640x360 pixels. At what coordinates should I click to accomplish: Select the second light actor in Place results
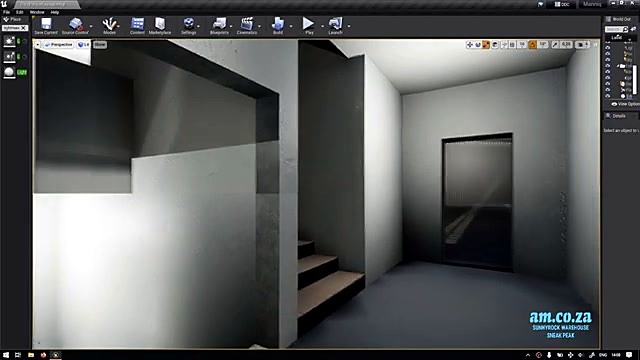(x=9, y=57)
